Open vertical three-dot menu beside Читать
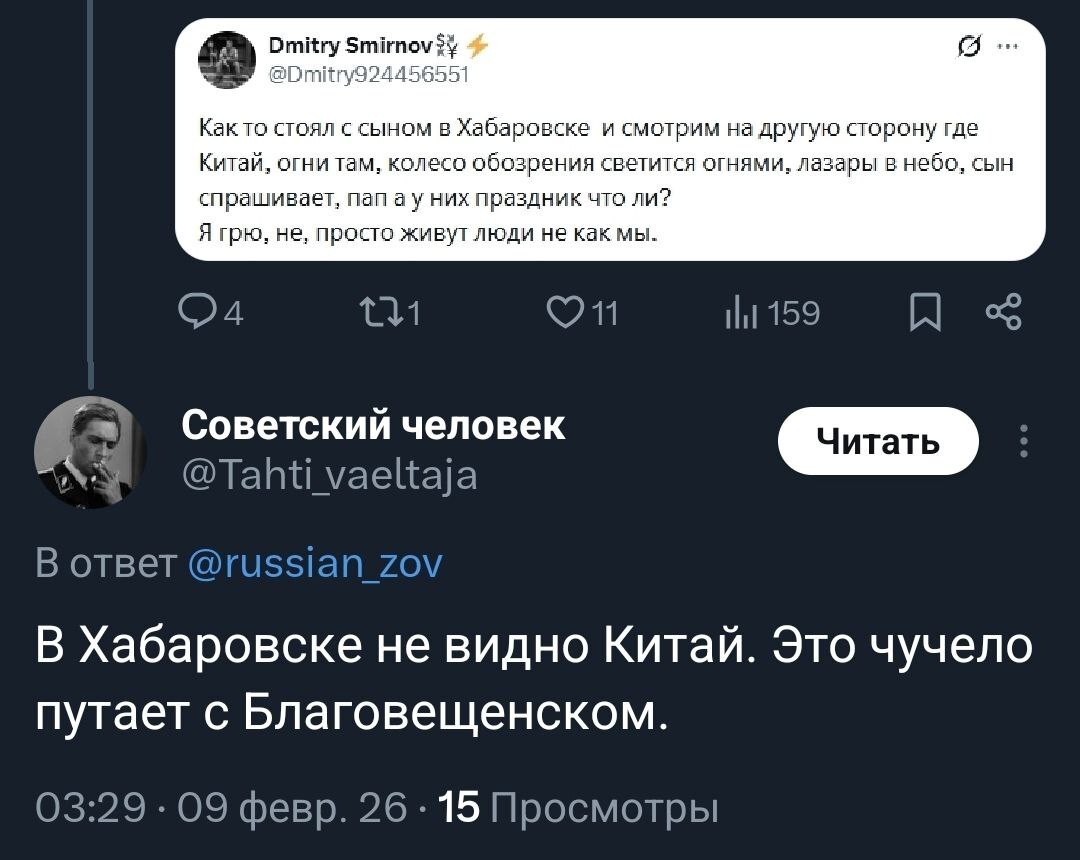 (1022, 441)
